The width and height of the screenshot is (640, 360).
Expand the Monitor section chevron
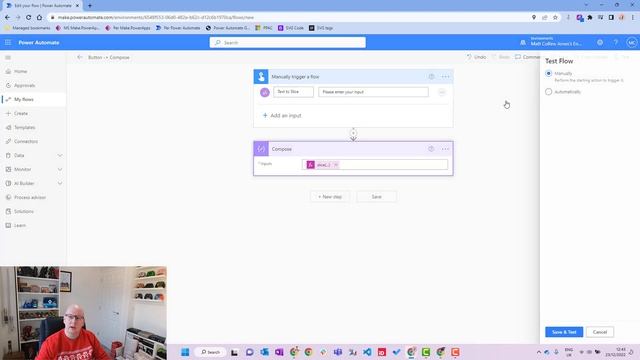[x=60, y=169]
